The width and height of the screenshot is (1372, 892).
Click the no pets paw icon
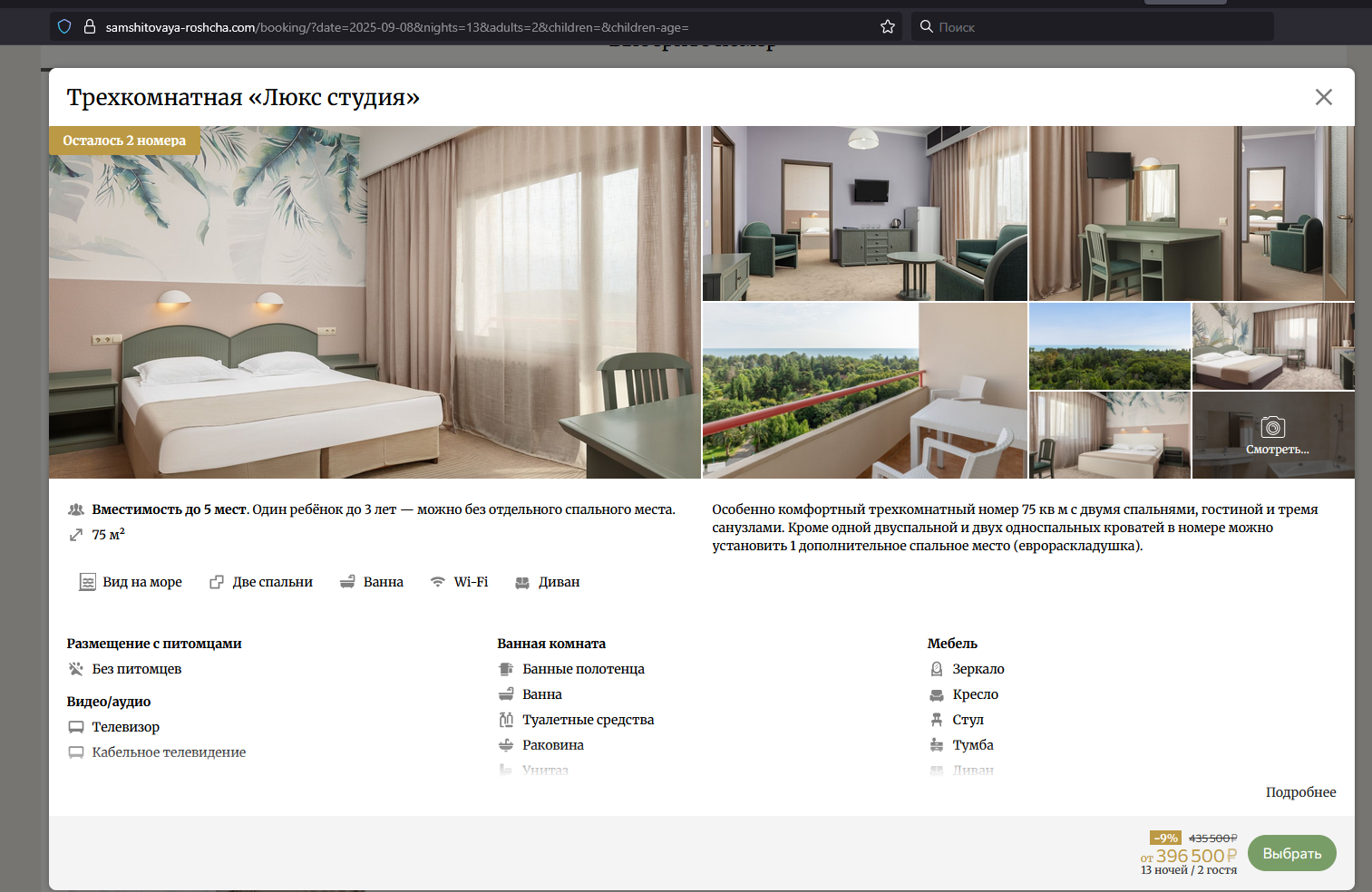coord(76,669)
